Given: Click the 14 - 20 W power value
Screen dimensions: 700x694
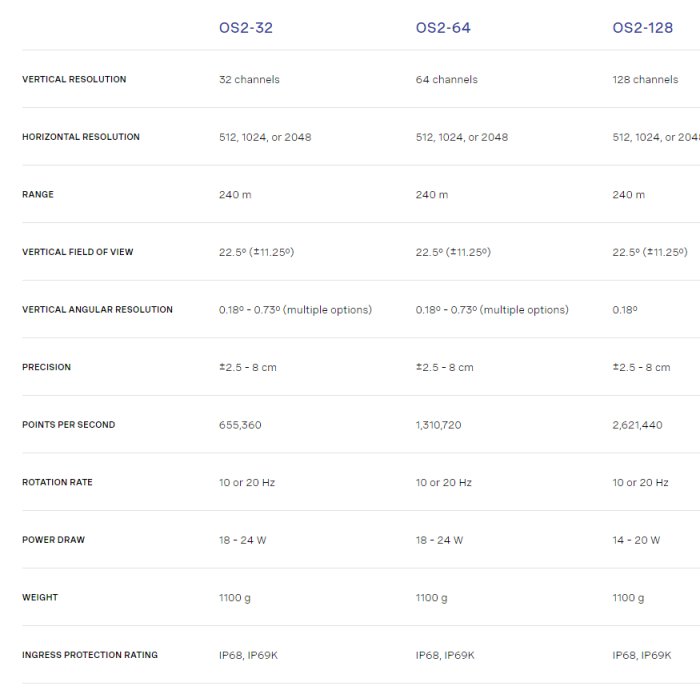Looking at the screenshot, I should (x=636, y=540).
